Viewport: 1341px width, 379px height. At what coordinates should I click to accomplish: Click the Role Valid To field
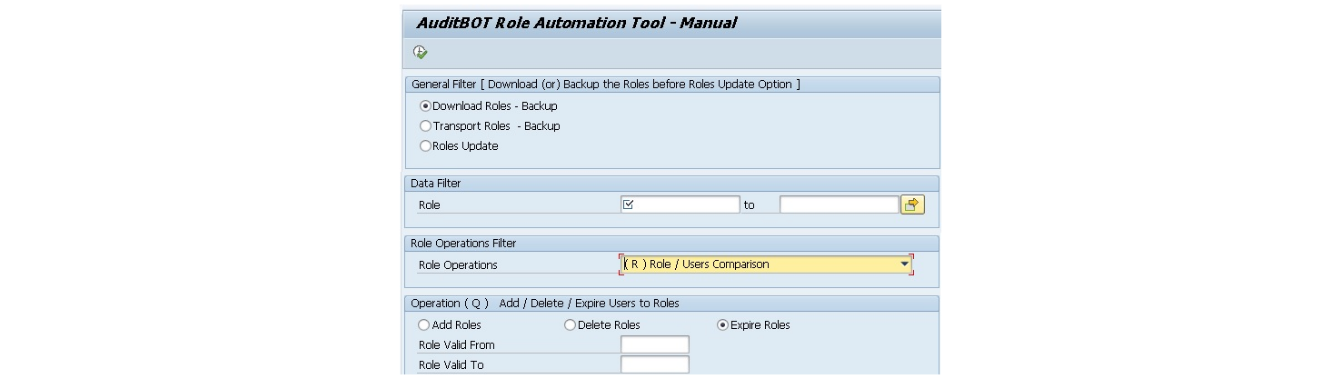[655, 365]
